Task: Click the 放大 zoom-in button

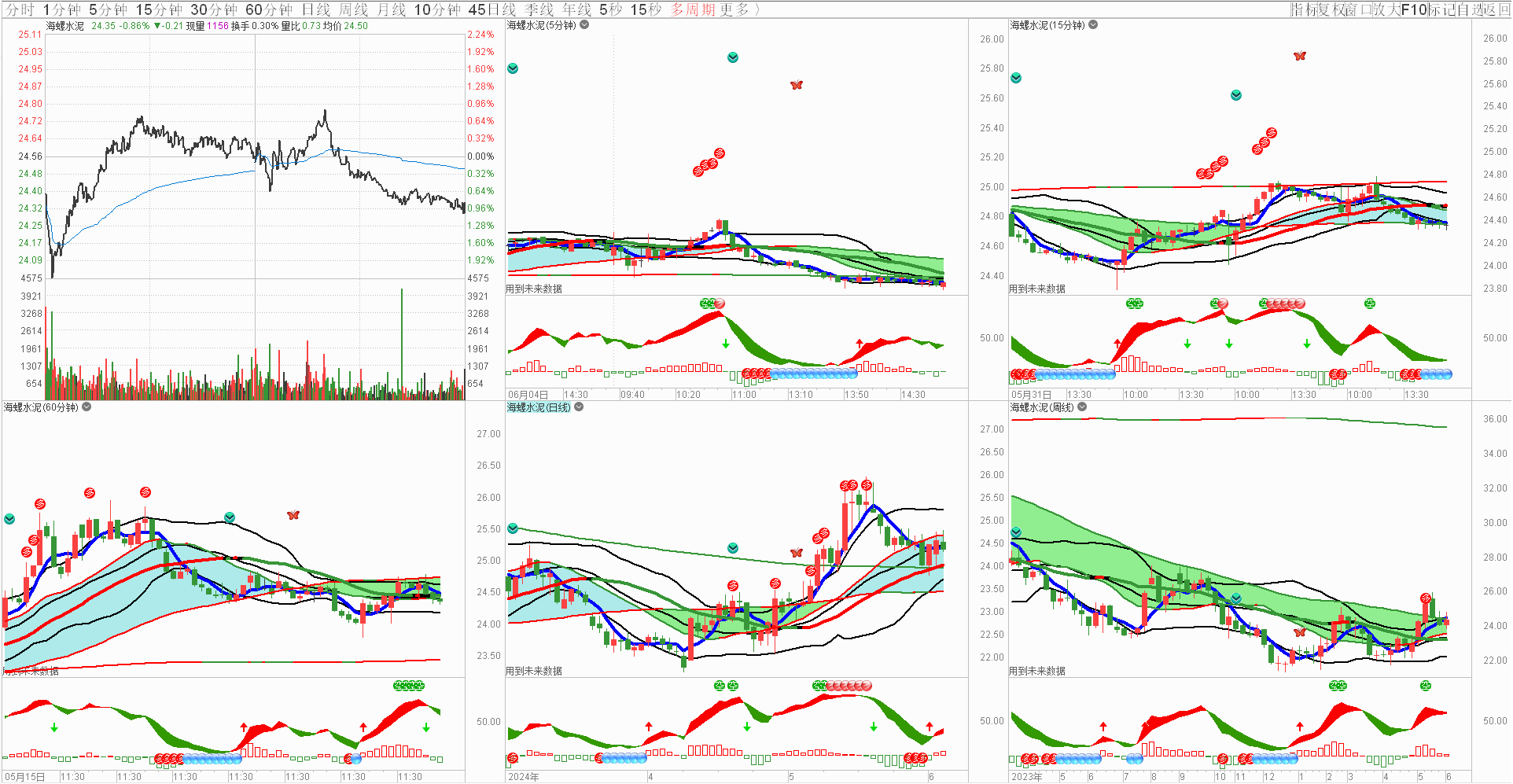Action: tap(1386, 9)
